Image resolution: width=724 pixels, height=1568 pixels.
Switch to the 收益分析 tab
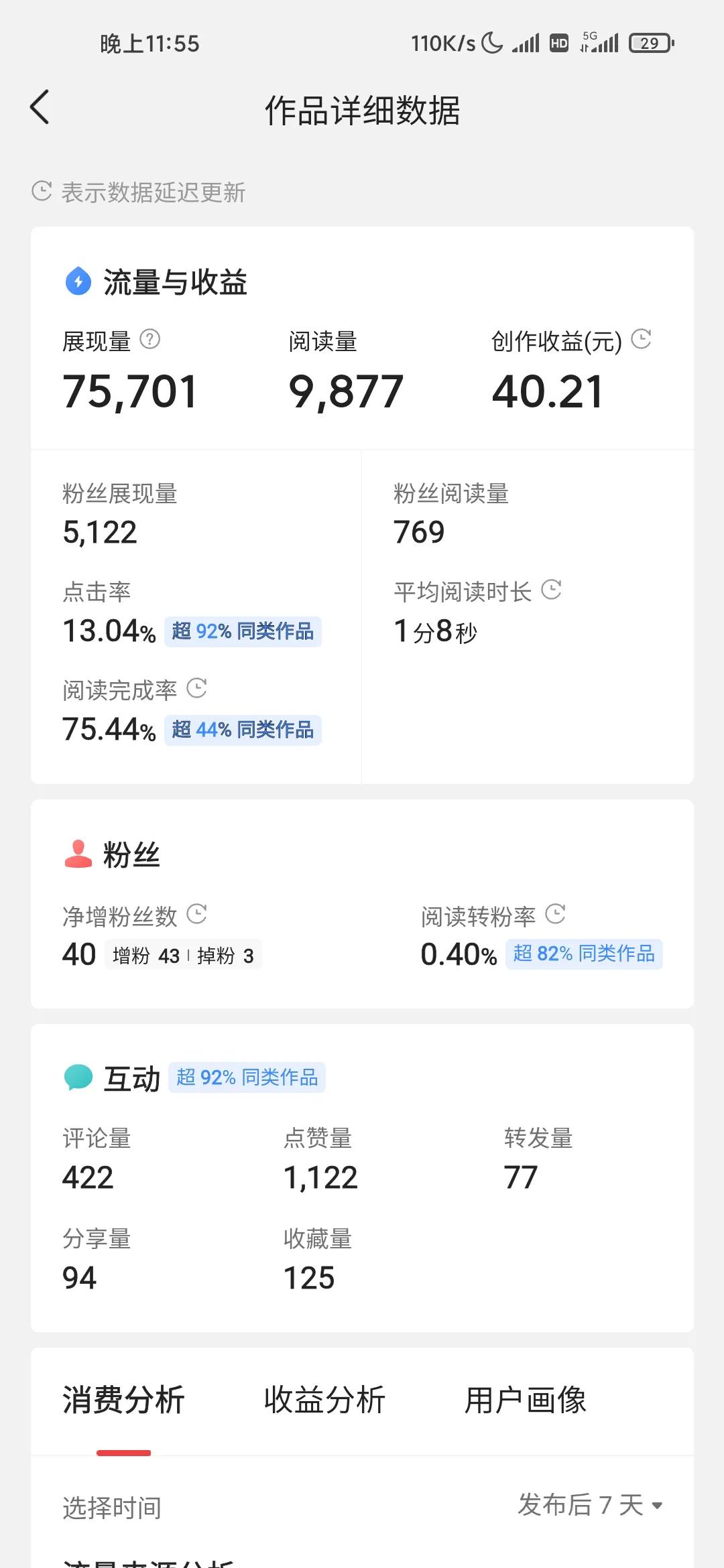click(324, 1400)
